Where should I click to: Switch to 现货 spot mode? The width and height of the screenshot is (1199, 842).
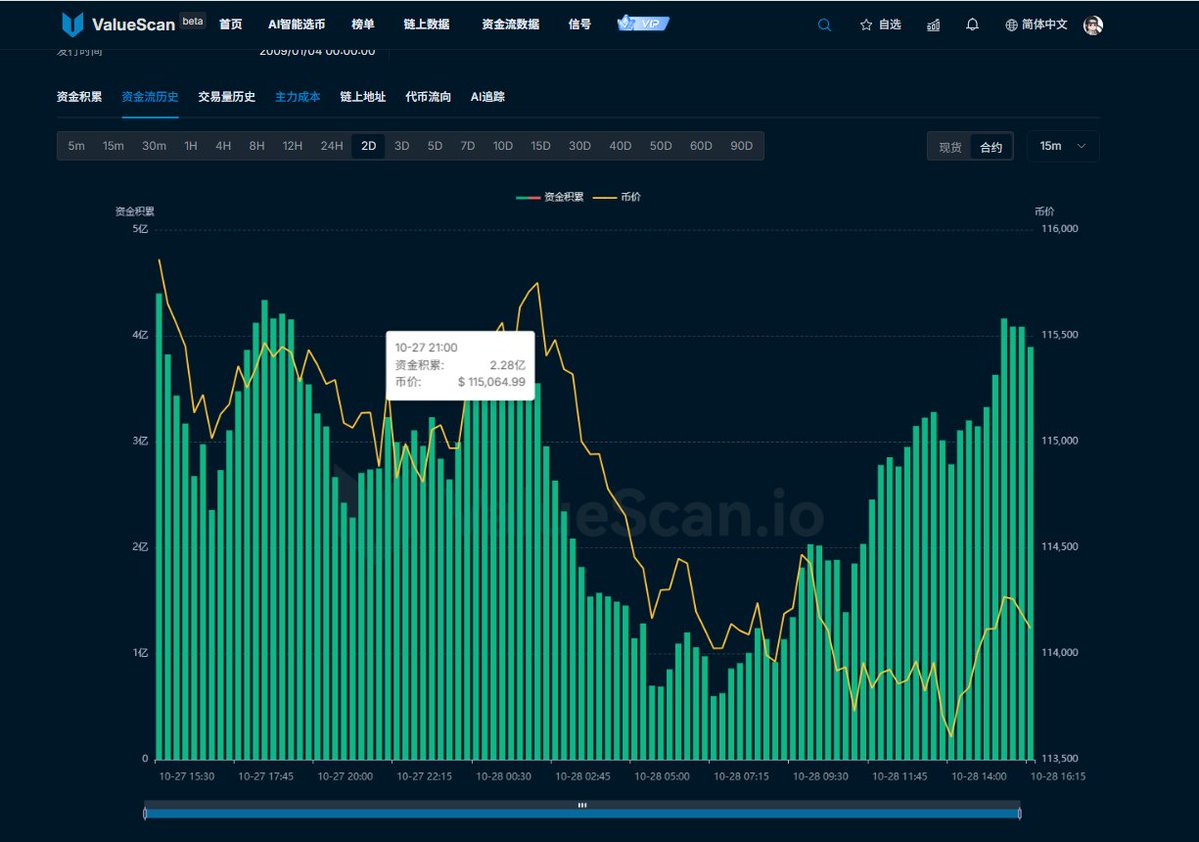click(949, 147)
